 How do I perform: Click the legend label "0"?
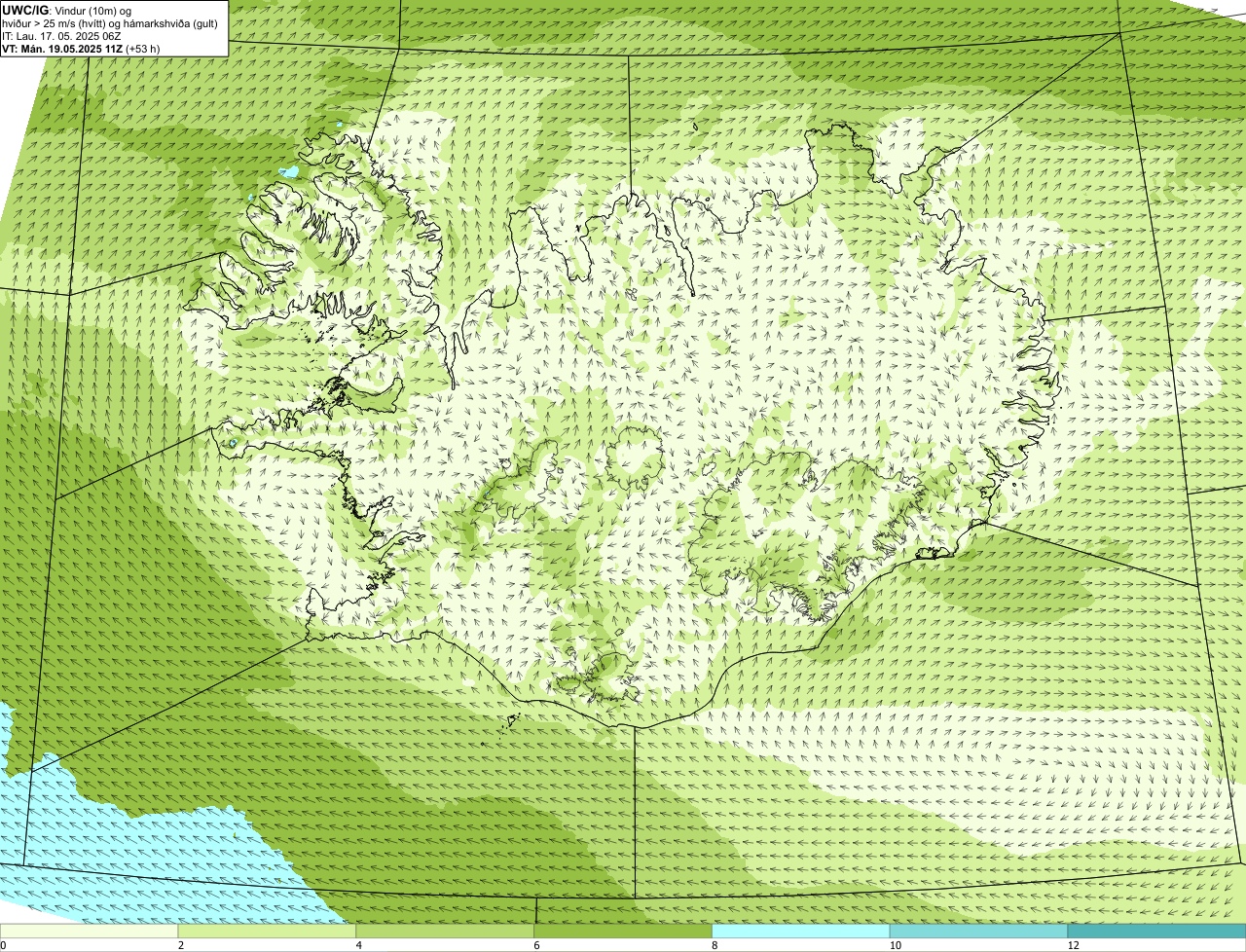tap(3, 945)
